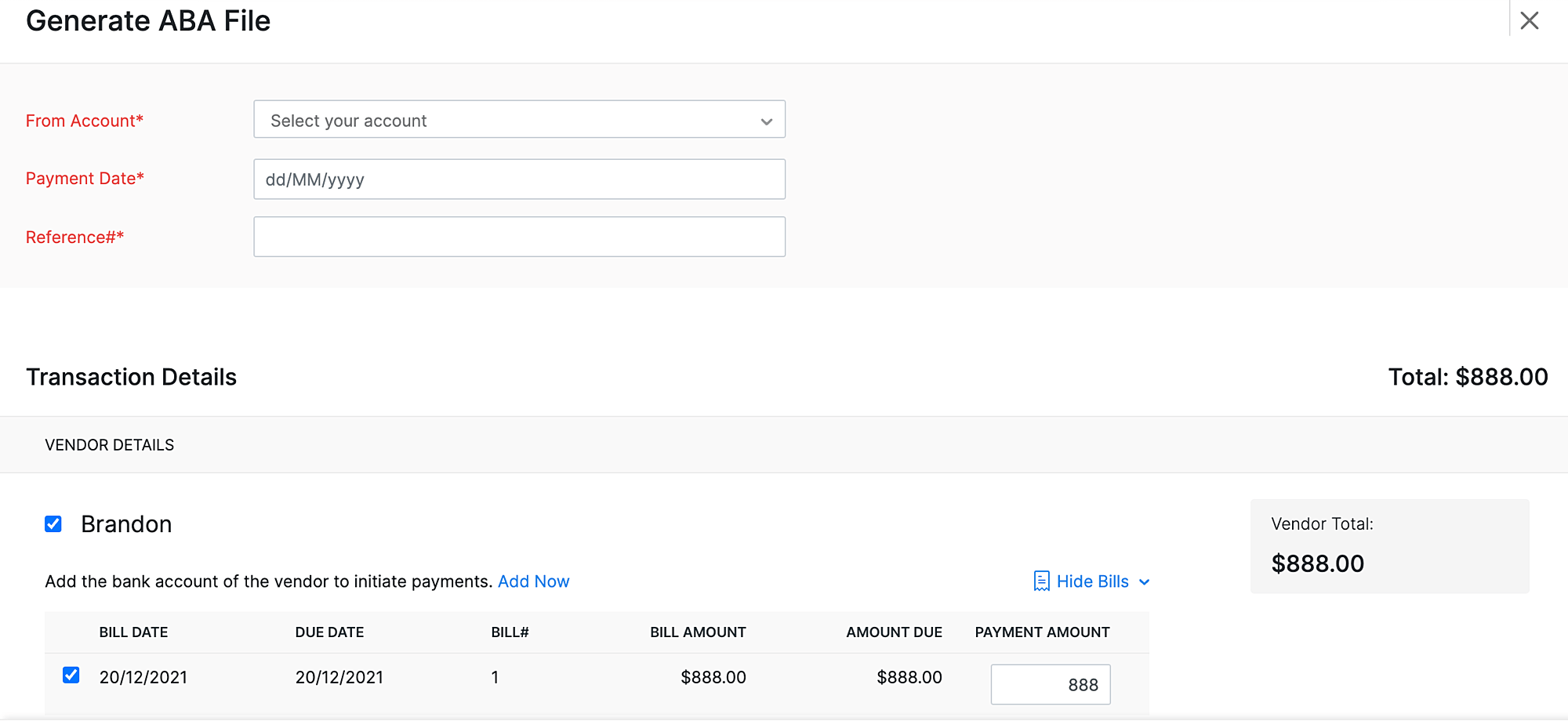The image size is (1568, 728).
Task: Click the bill receipt icon beside Hide Bills
Action: [x=1041, y=581]
